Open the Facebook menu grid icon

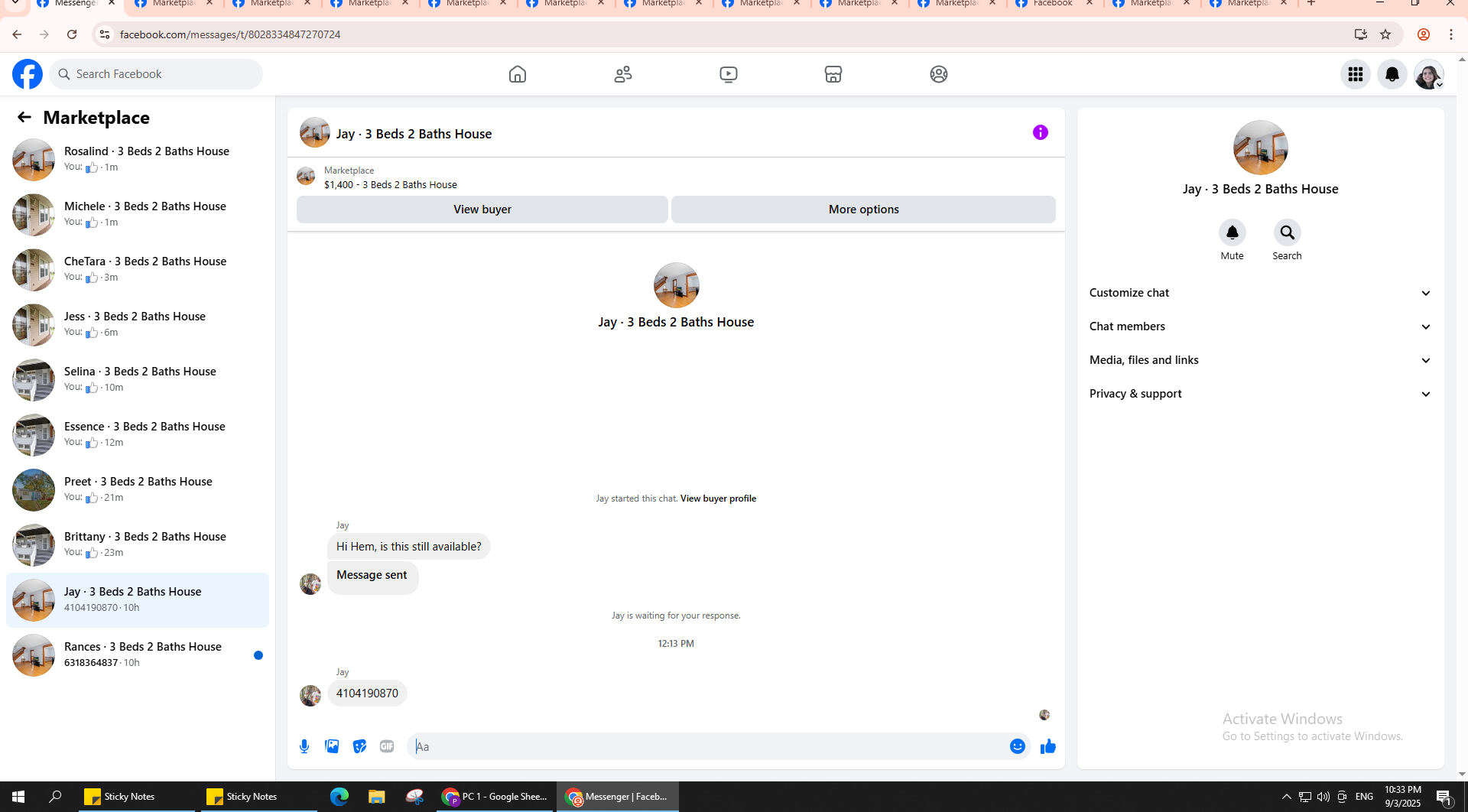click(x=1356, y=74)
